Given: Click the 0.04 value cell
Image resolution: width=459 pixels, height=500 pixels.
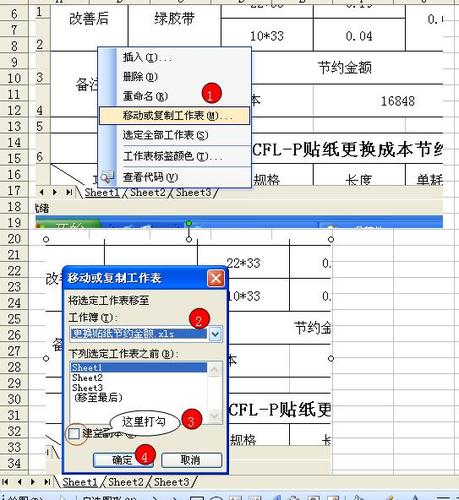Looking at the screenshot, I should click(359, 36).
